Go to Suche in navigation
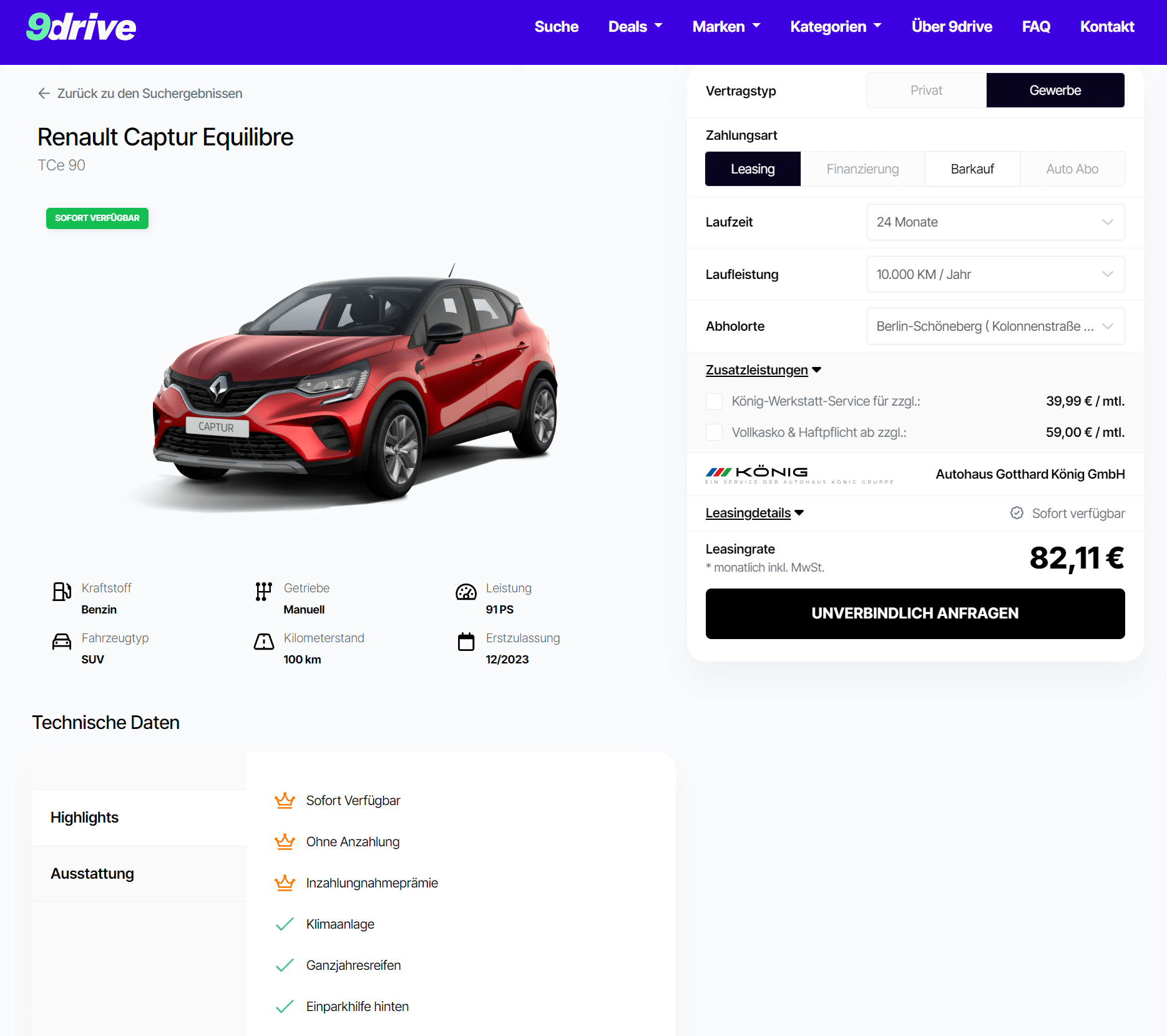Screen dimensions: 1167x1036 coord(557,27)
